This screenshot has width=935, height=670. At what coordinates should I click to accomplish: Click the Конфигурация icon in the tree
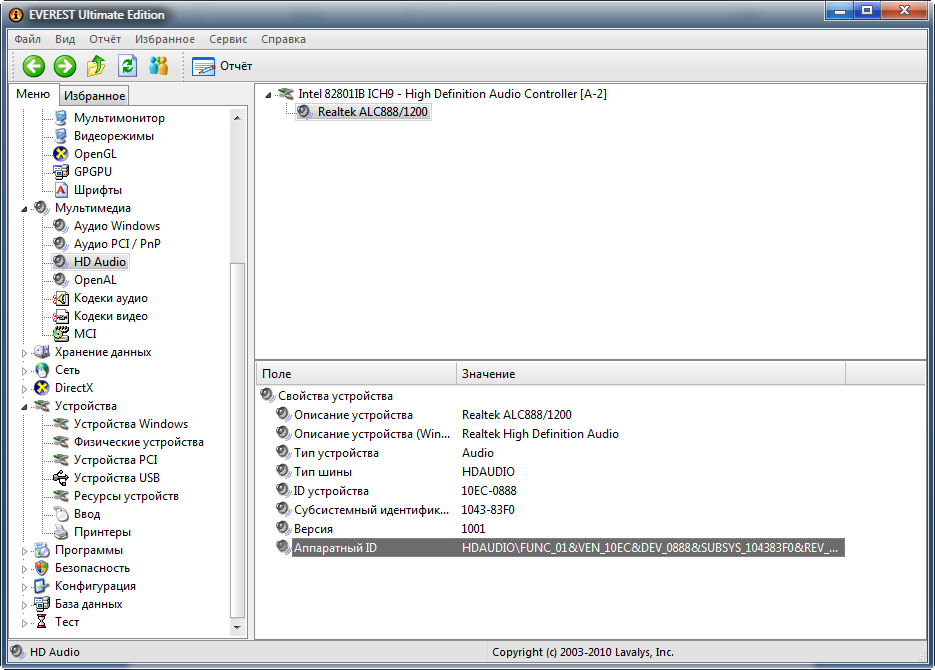pyautogui.click(x=42, y=586)
